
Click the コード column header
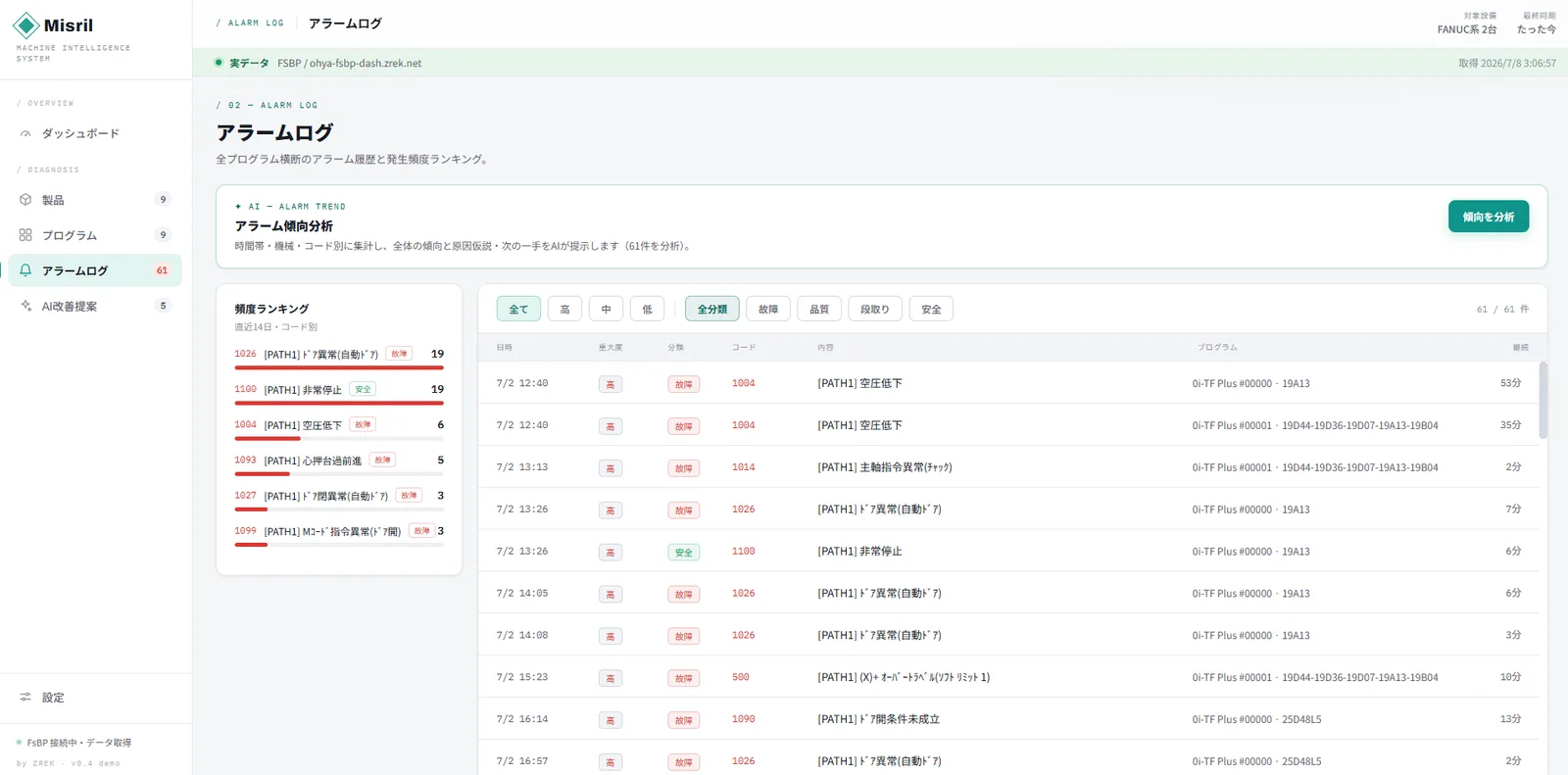pos(744,348)
